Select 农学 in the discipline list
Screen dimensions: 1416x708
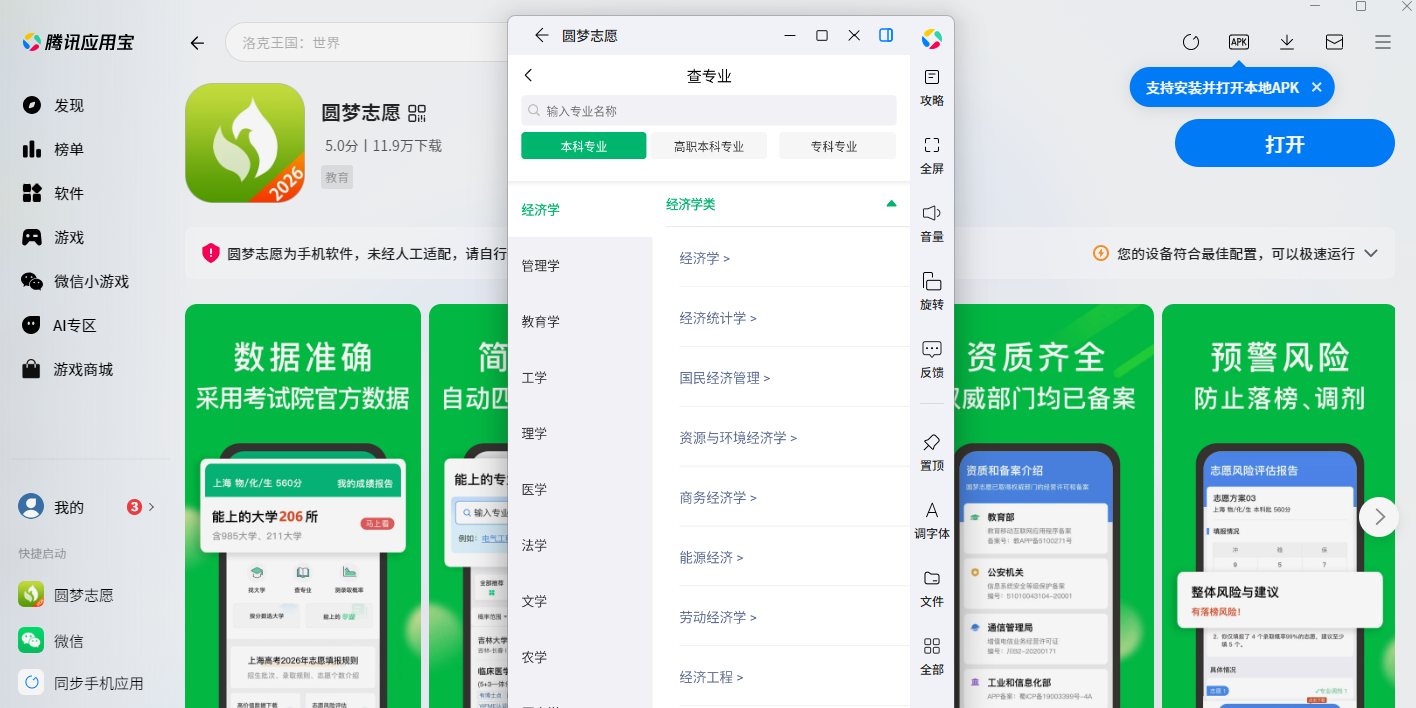[580, 658]
